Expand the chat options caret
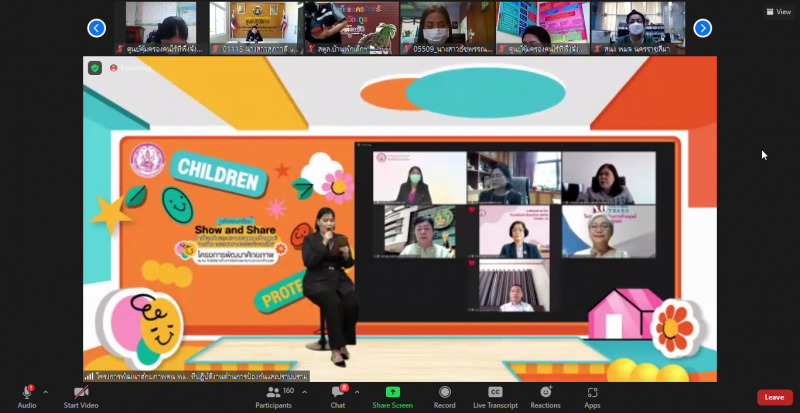 [x=357, y=392]
